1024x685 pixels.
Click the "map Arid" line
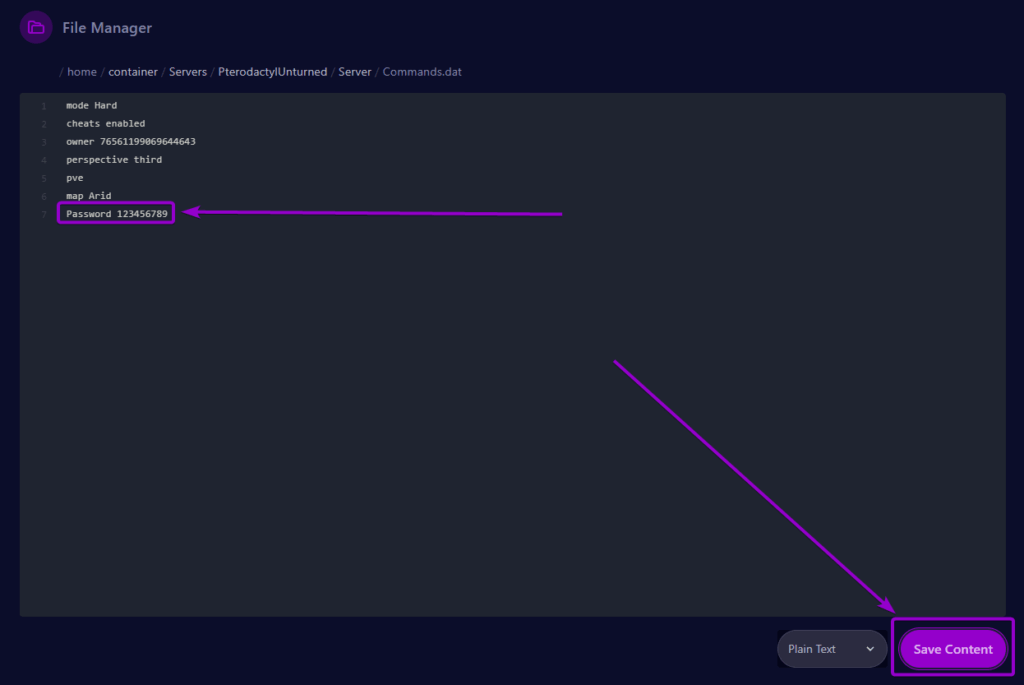point(89,196)
